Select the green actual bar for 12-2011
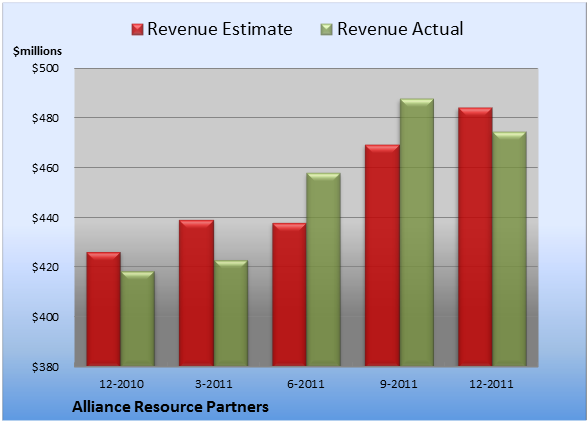Viewport: 588px width, 422px height. tap(509, 249)
